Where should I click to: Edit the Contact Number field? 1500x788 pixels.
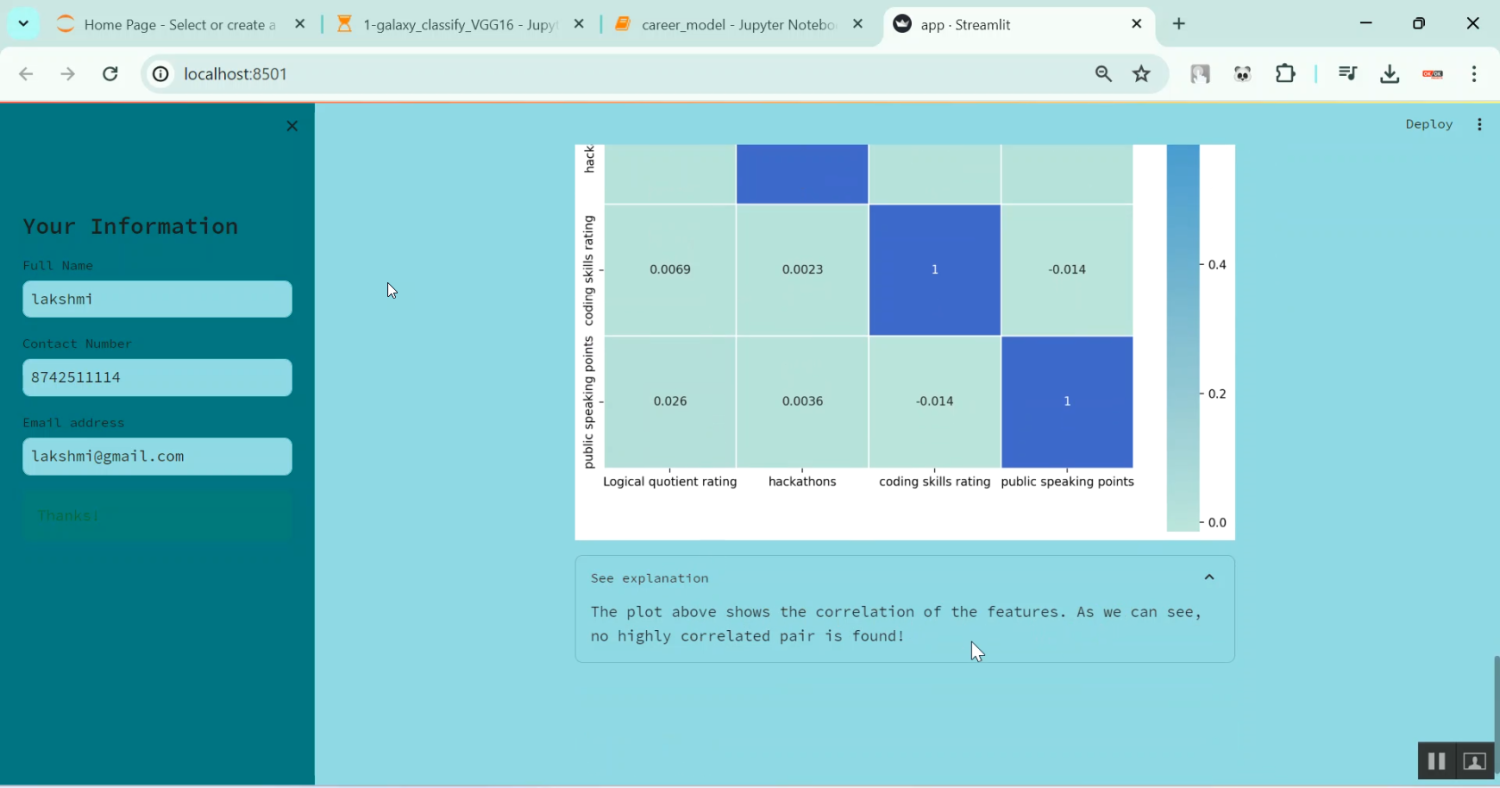(157, 378)
